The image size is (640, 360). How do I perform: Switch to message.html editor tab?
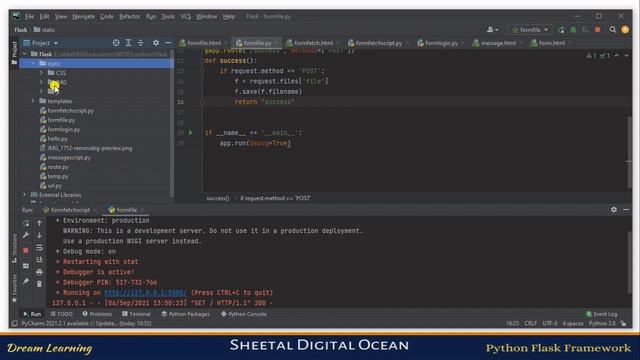[x=497, y=43]
